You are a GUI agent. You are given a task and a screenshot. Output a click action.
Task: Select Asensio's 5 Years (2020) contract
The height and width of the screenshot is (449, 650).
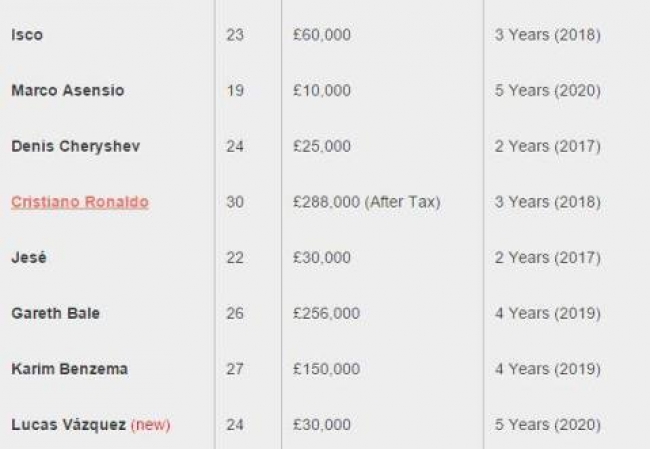(x=548, y=90)
